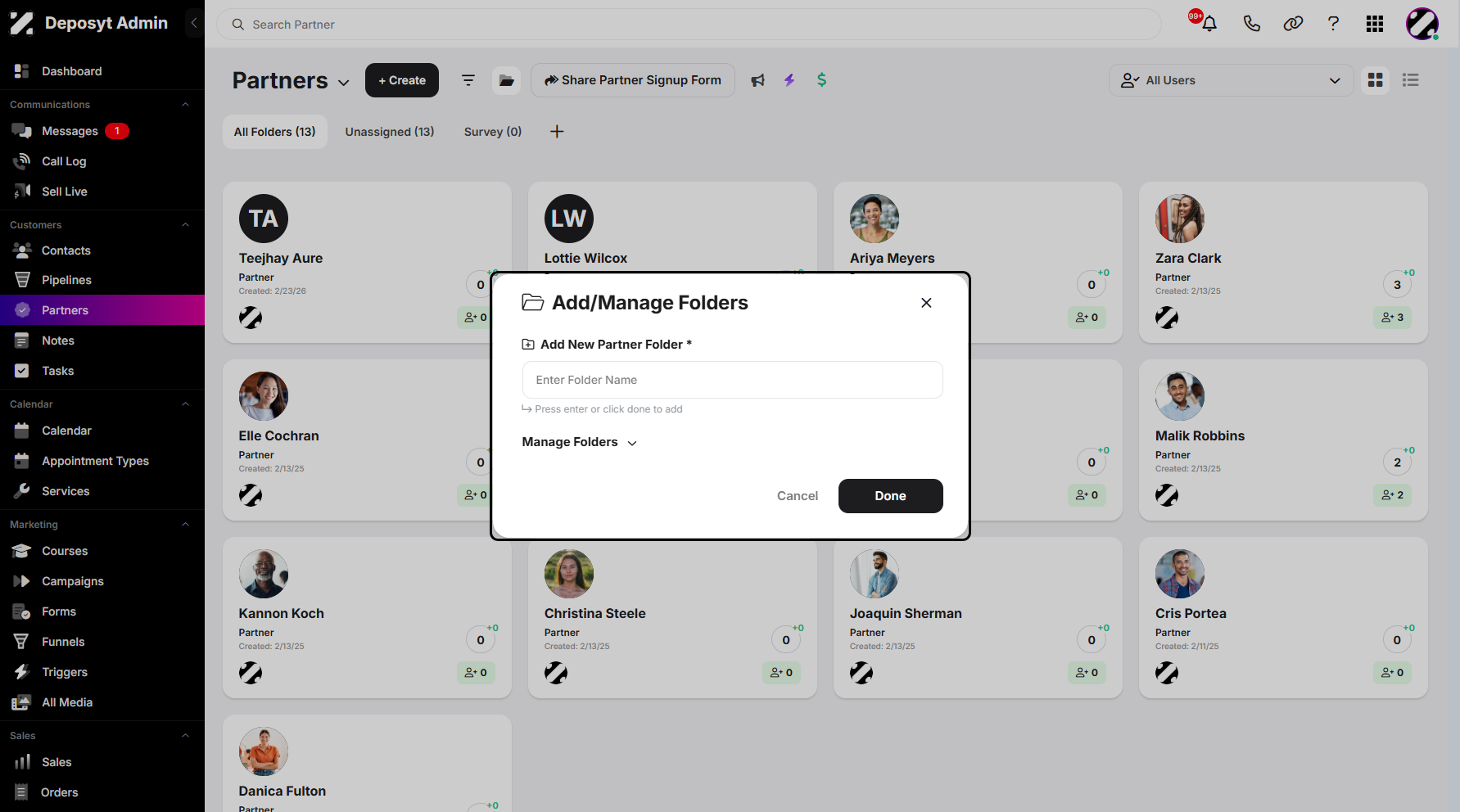Click the add-user badge on Cris Portea card
The width and height of the screenshot is (1460, 812).
click(1392, 673)
